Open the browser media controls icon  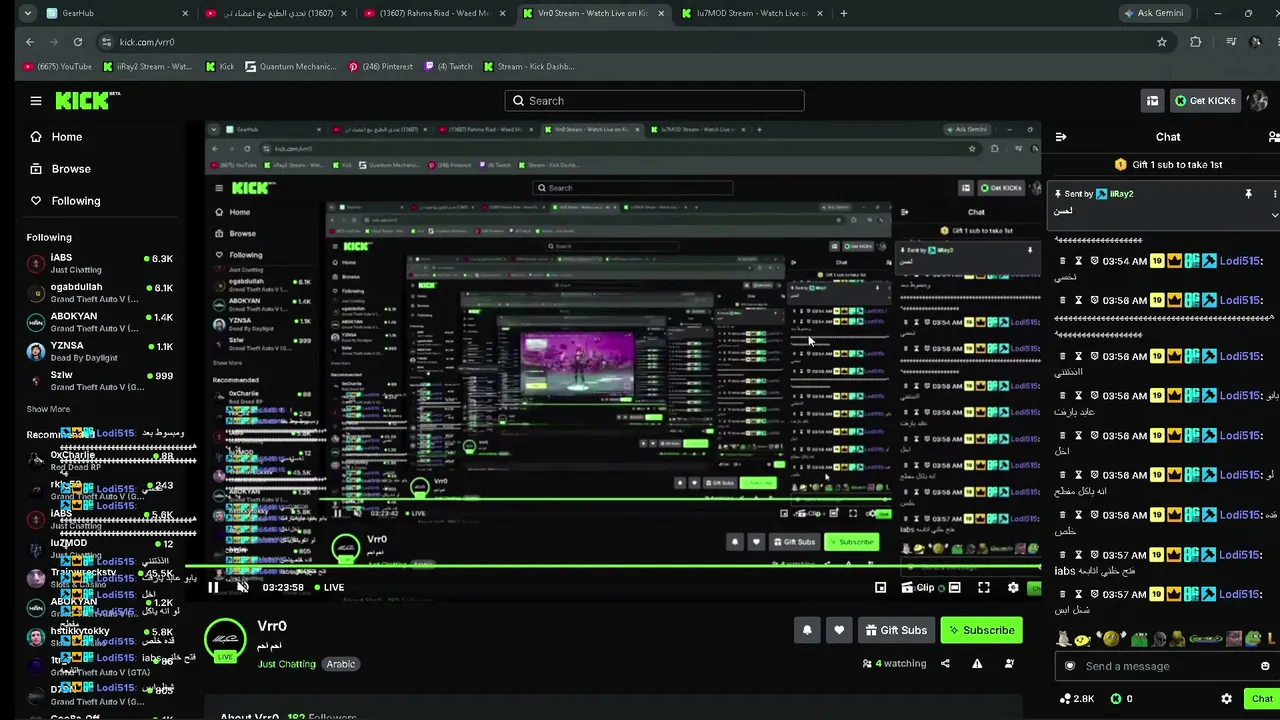tap(1231, 42)
